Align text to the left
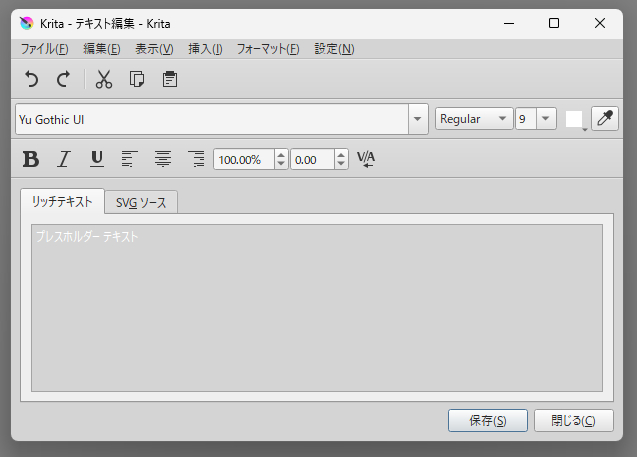This screenshot has width=637, height=457. click(x=129, y=159)
